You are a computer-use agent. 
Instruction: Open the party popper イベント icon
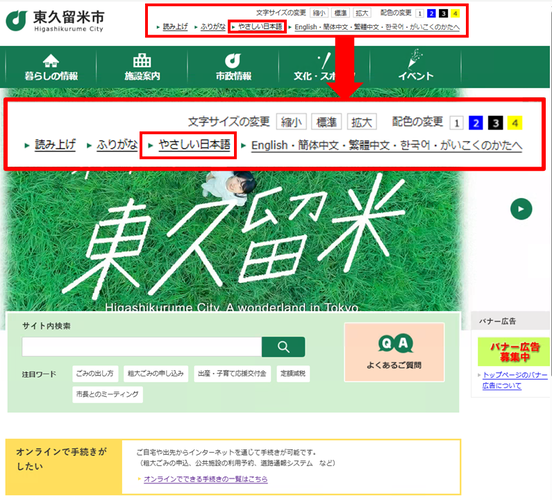[415, 59]
